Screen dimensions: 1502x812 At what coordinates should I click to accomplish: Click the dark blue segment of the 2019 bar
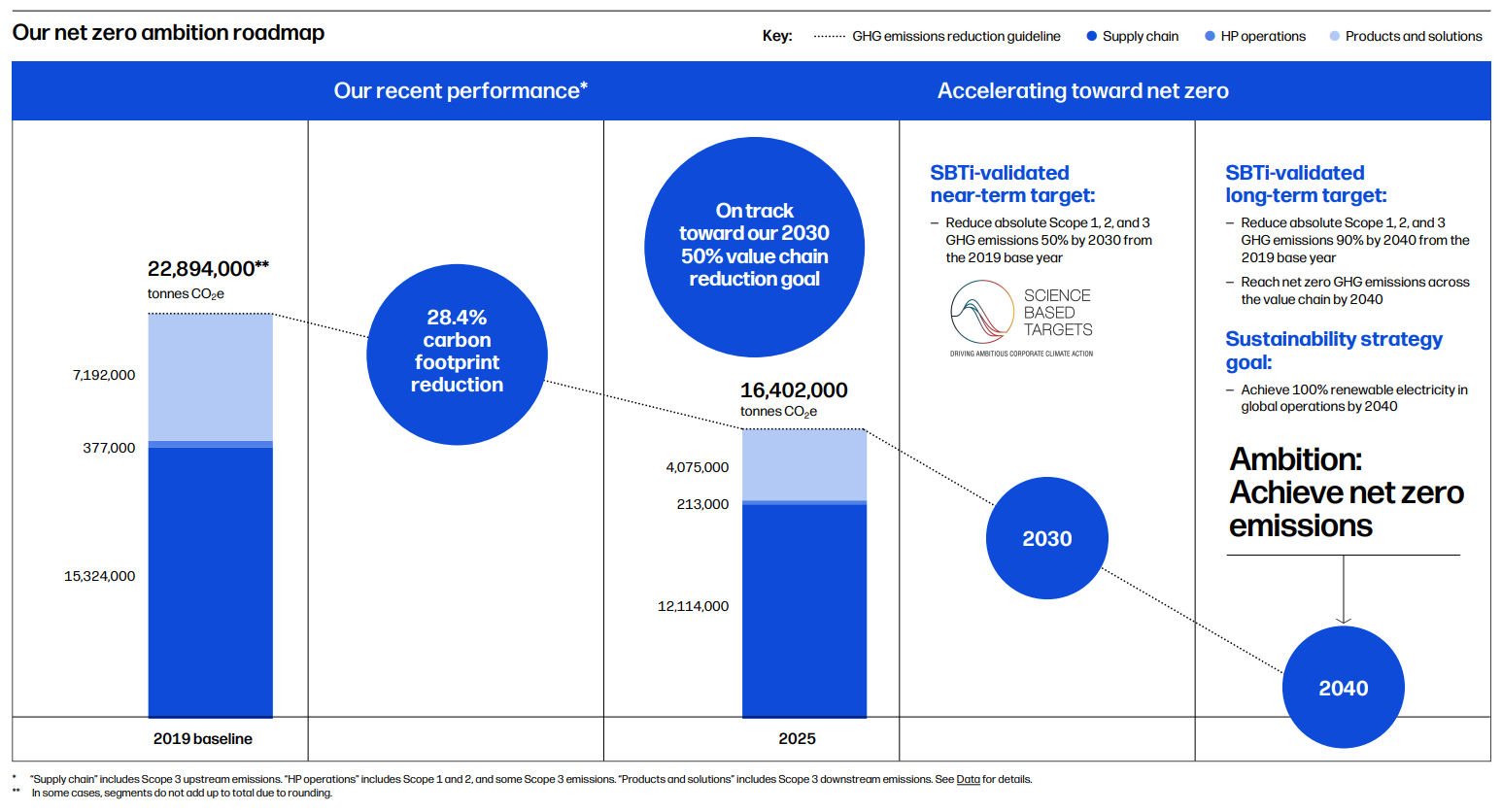coord(210,583)
